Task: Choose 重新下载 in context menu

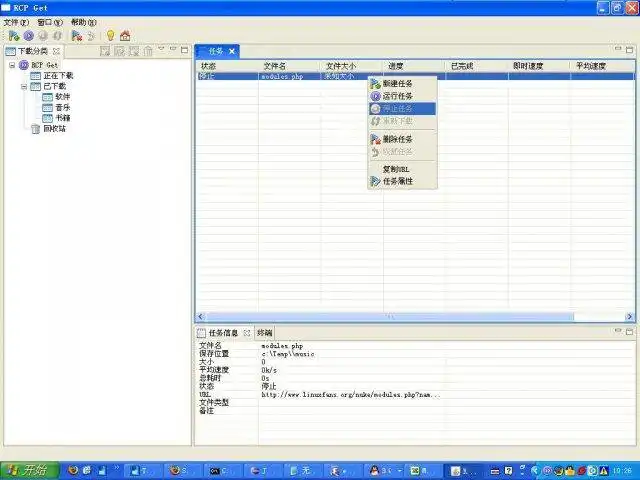Action: [x=403, y=121]
